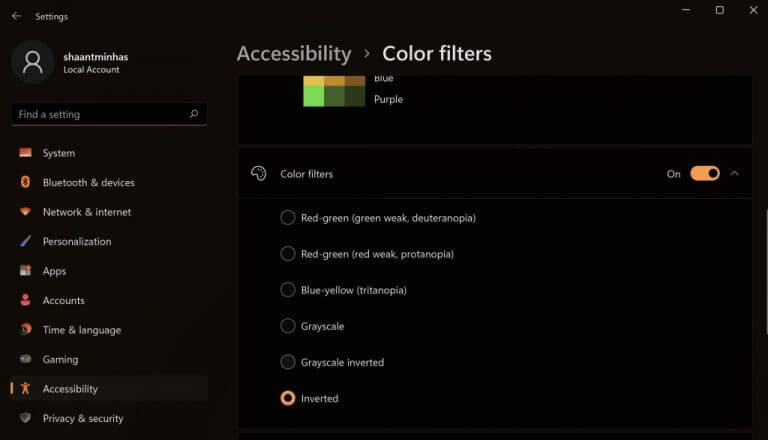
Task: Go back to Accessibility breadcrumb
Action: [x=293, y=53]
